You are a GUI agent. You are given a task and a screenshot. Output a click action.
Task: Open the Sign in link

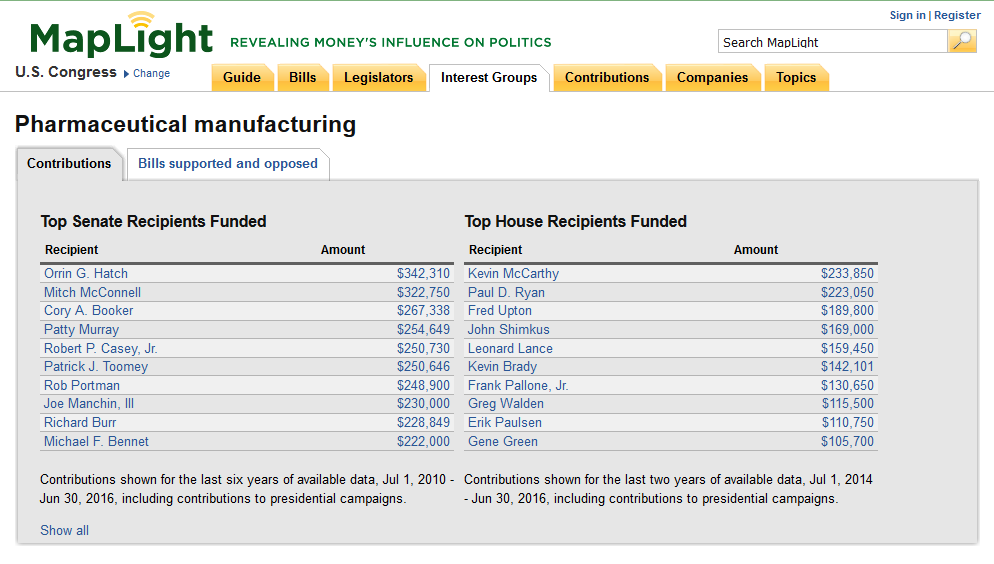tap(907, 15)
